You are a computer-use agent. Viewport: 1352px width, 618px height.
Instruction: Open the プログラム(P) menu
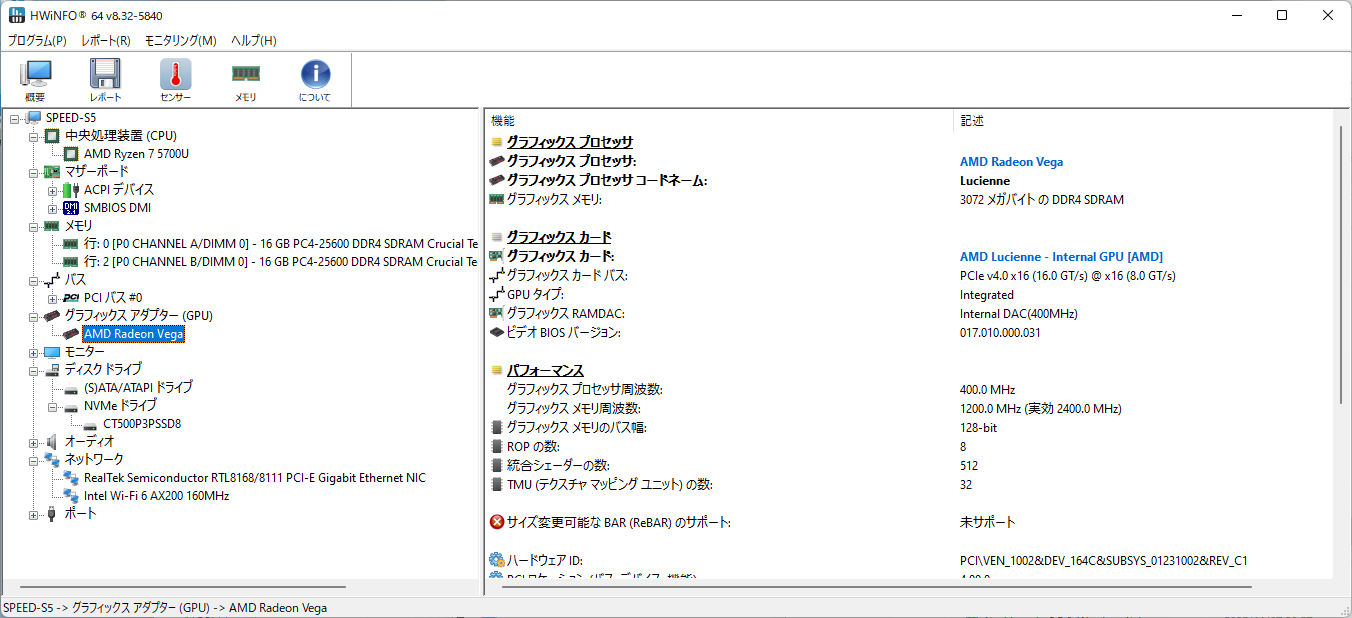[x=37, y=41]
